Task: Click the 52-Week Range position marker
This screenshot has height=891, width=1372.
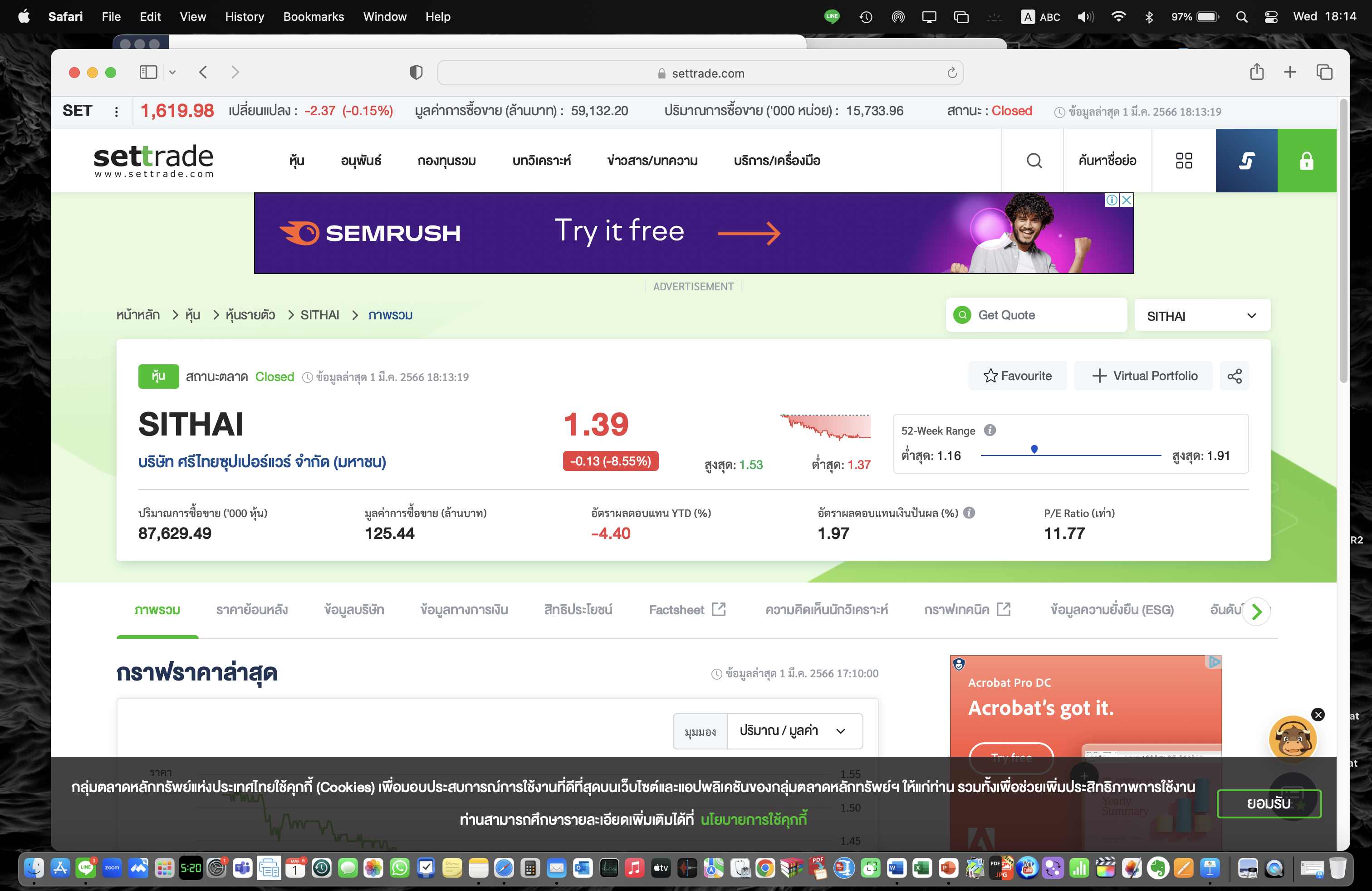Action: click(1034, 448)
